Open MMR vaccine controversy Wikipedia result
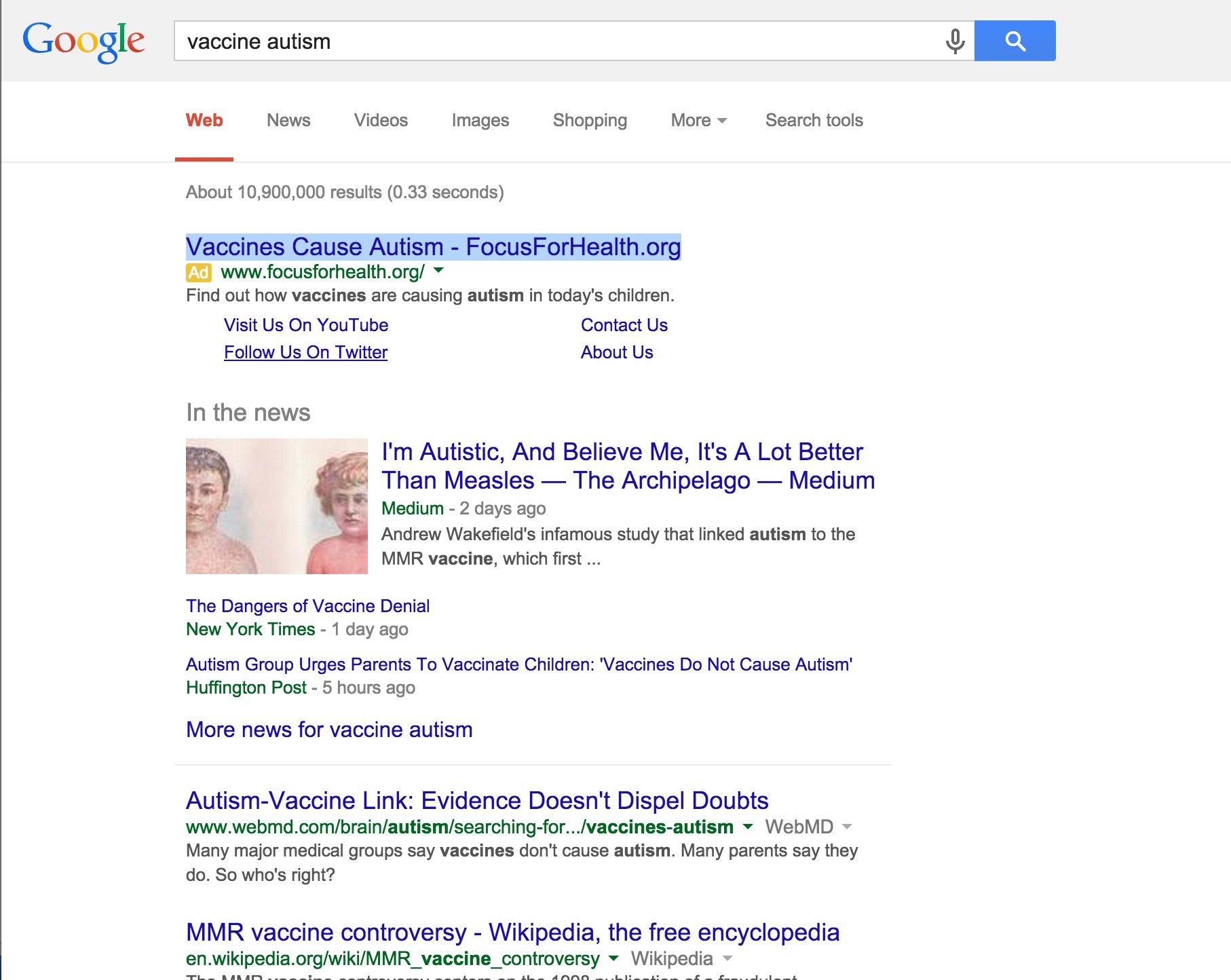The height and width of the screenshot is (980, 1231). [x=512, y=932]
